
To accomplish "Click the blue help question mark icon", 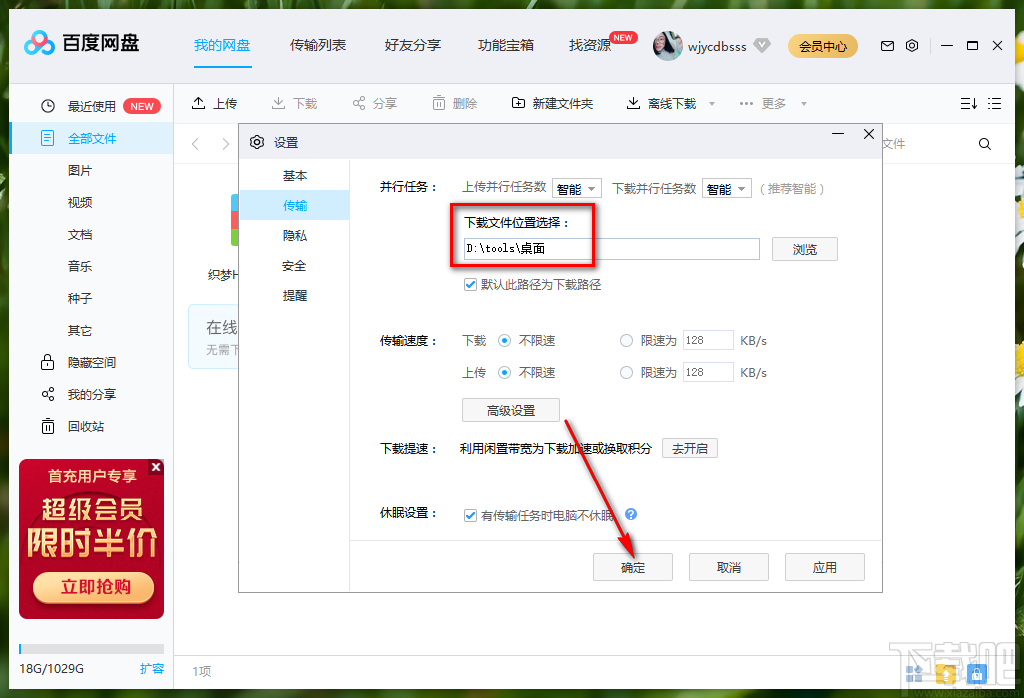I will pos(631,514).
